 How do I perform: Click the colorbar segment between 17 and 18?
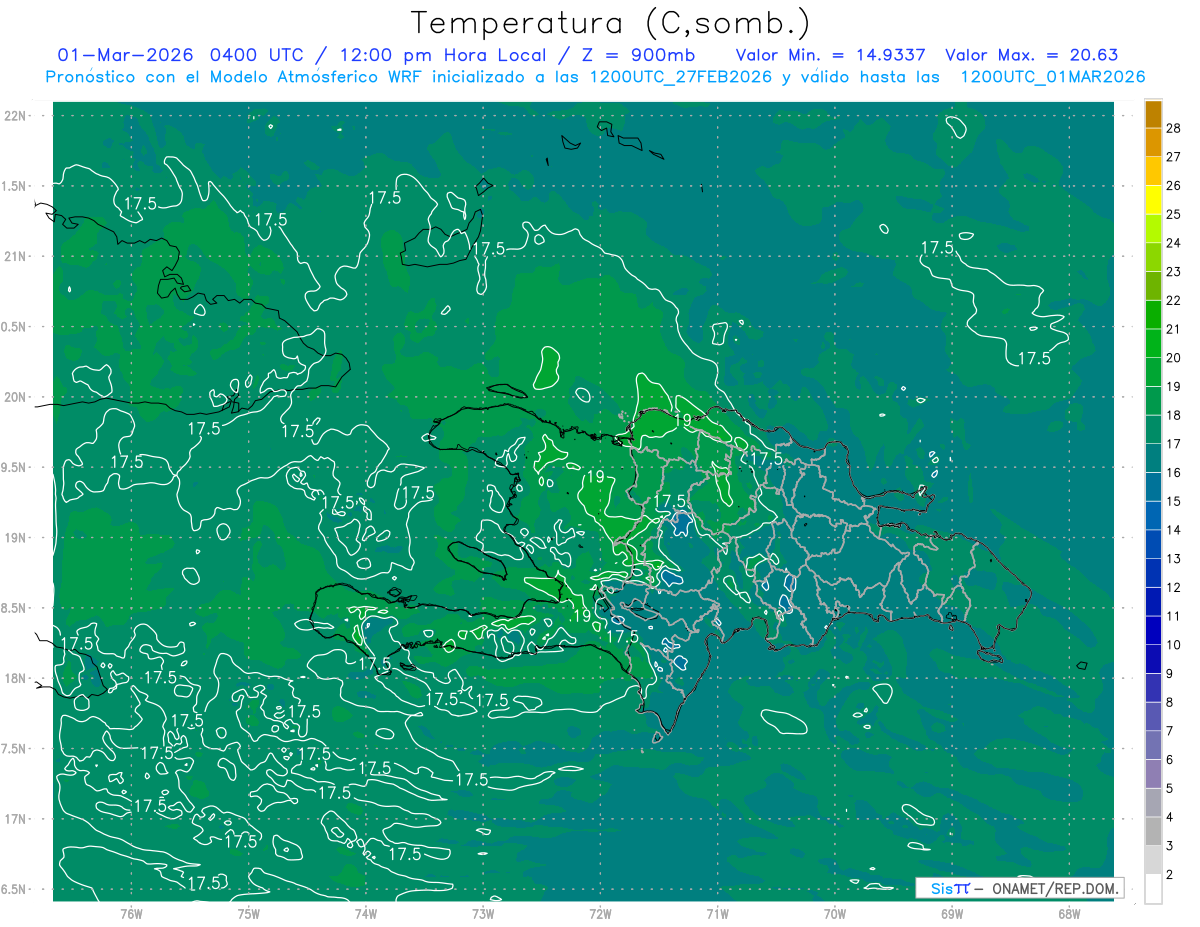pyautogui.click(x=1153, y=429)
